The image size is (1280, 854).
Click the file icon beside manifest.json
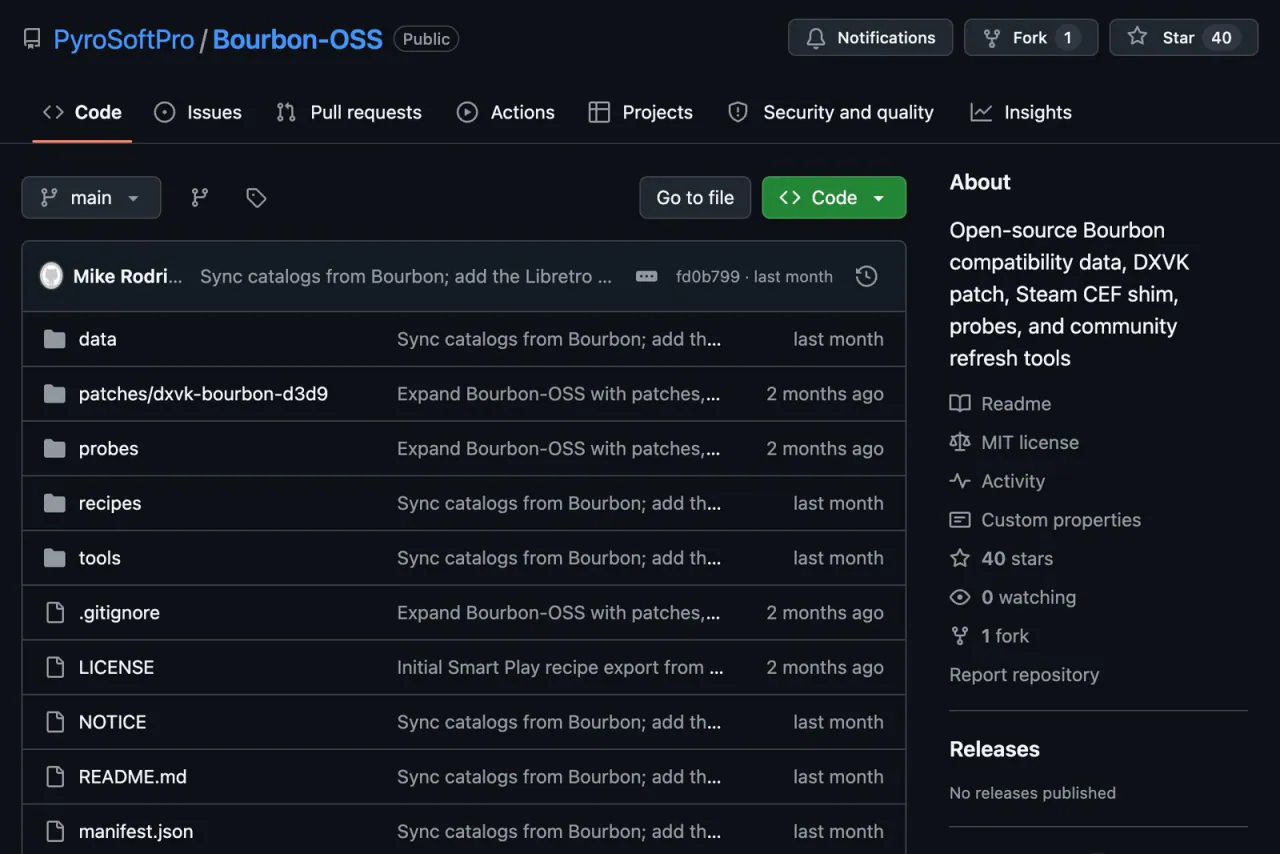pos(55,831)
